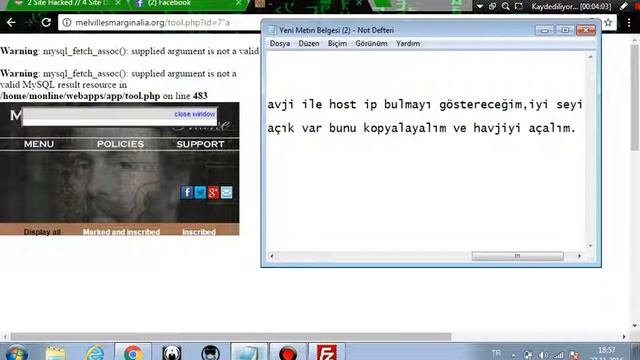This screenshot has height=360, width=640.
Task: Reload the page in Chrome
Action: pos(46,22)
